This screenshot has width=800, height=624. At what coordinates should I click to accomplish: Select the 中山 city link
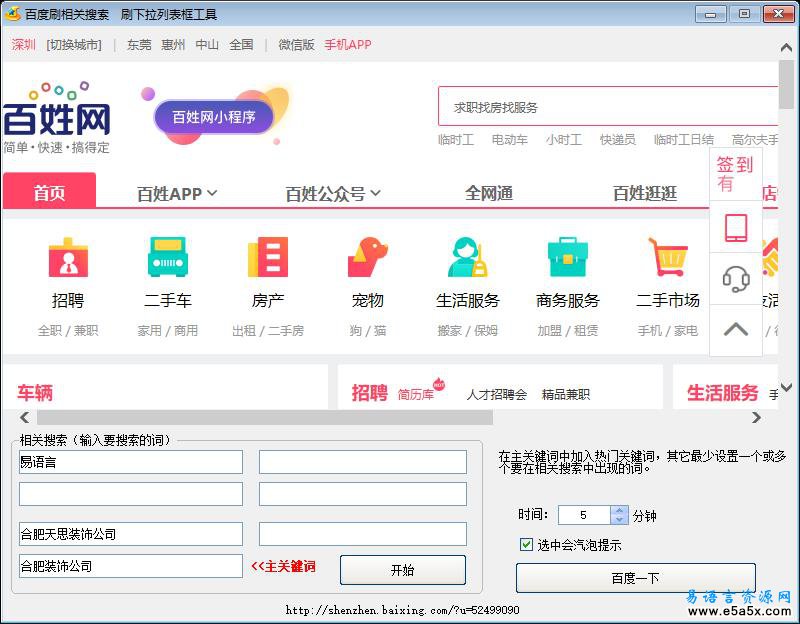click(x=207, y=45)
